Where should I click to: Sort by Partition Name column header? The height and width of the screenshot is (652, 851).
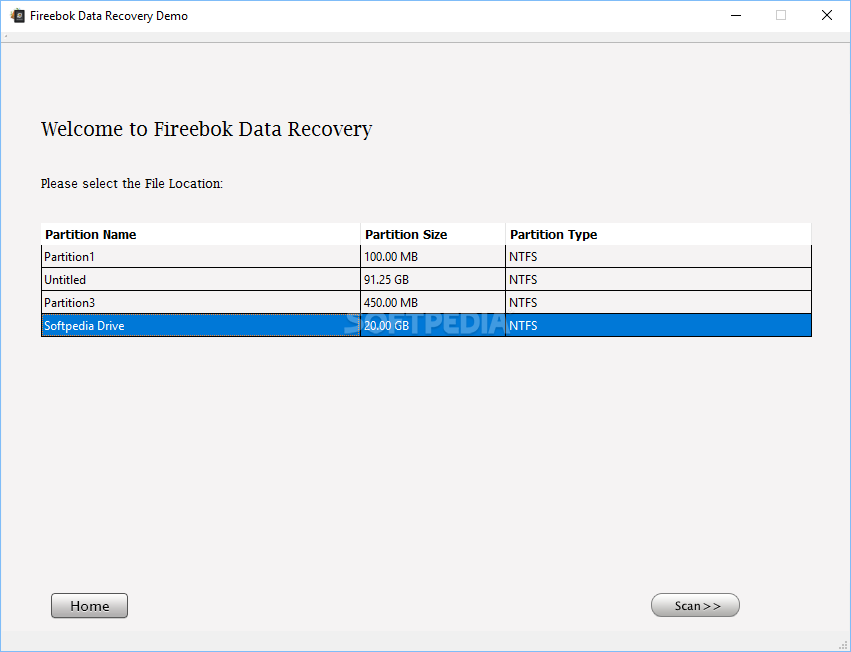[x=201, y=234]
